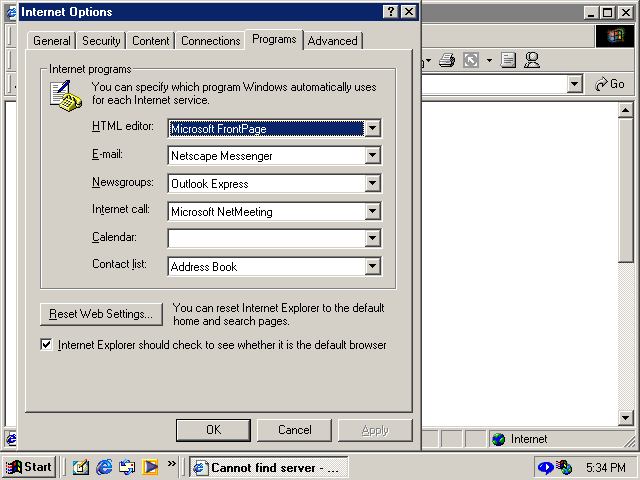Screen dimensions: 640x480
Task: Click the 5:34 PM system clock
Action: [x=606, y=467]
